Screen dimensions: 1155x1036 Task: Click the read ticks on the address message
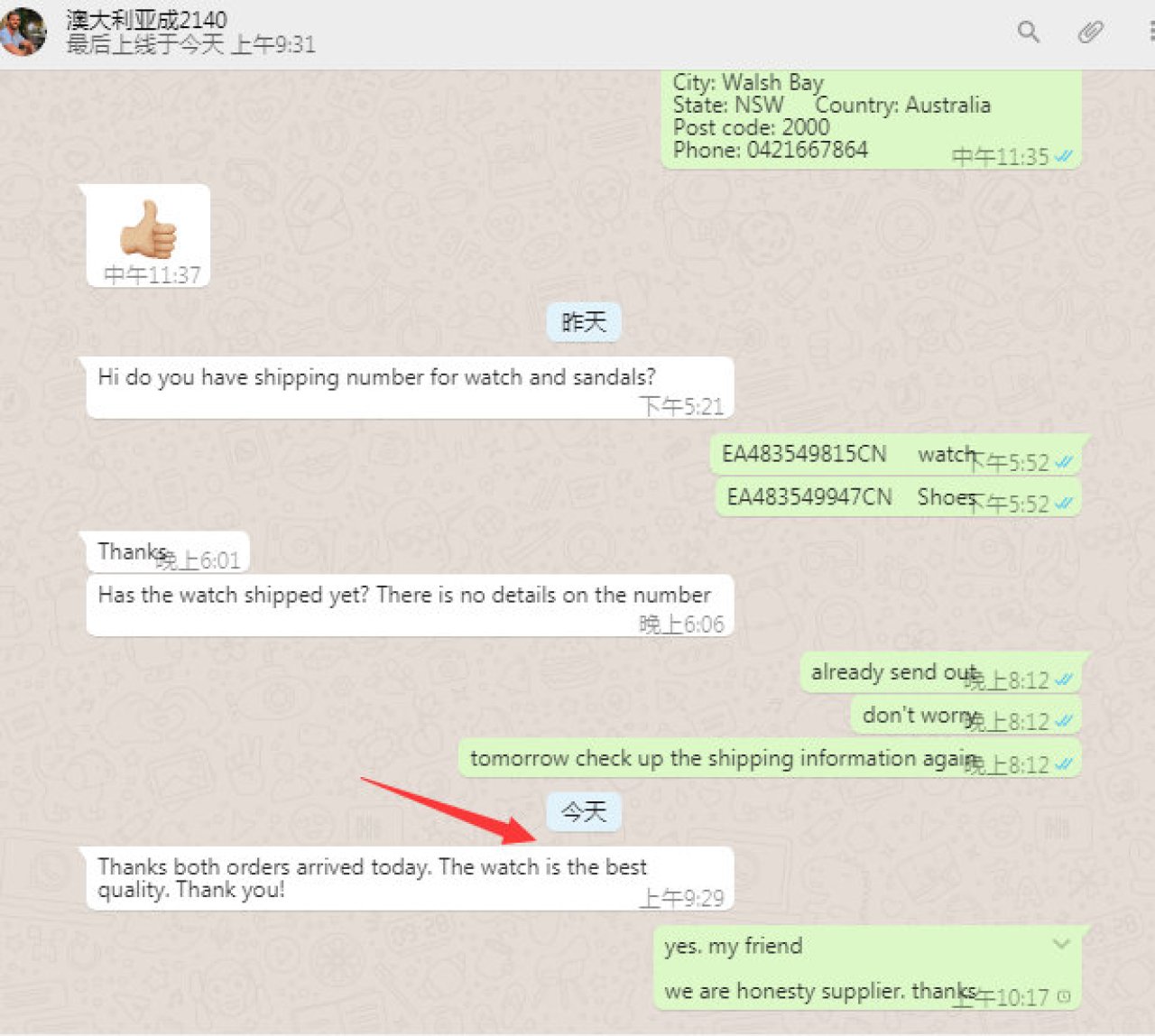(x=1065, y=157)
